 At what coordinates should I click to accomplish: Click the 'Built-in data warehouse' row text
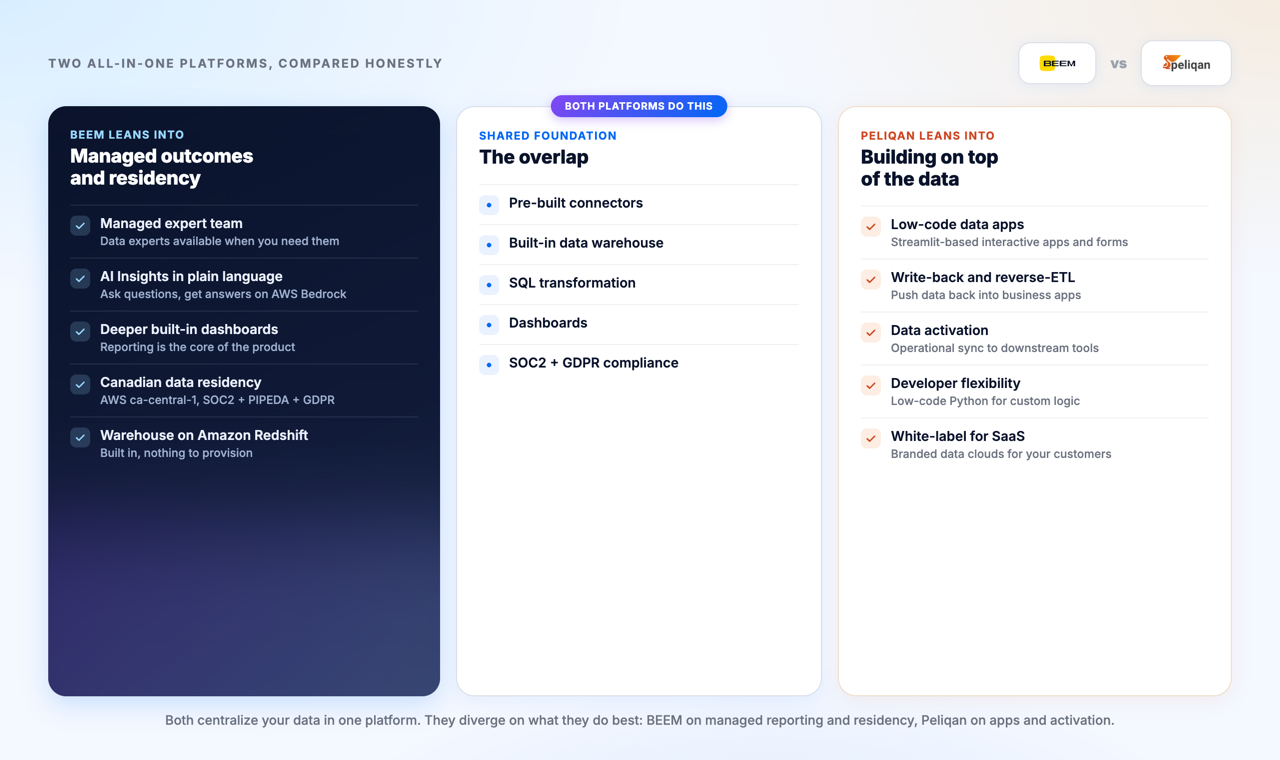tap(586, 243)
